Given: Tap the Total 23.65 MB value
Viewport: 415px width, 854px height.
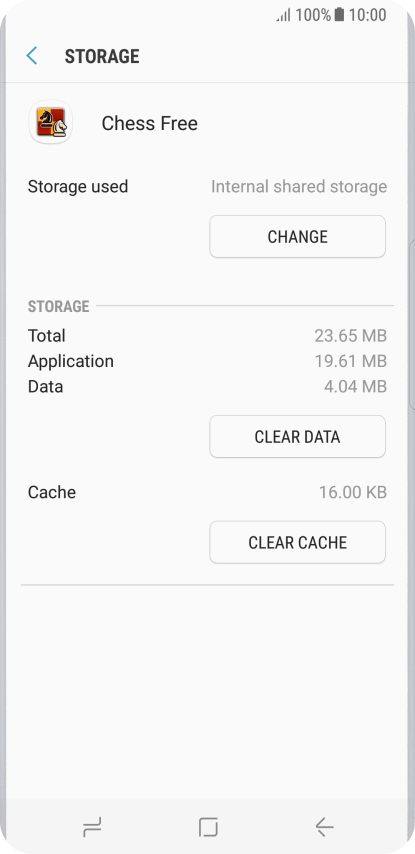Looking at the screenshot, I should click(x=351, y=336).
